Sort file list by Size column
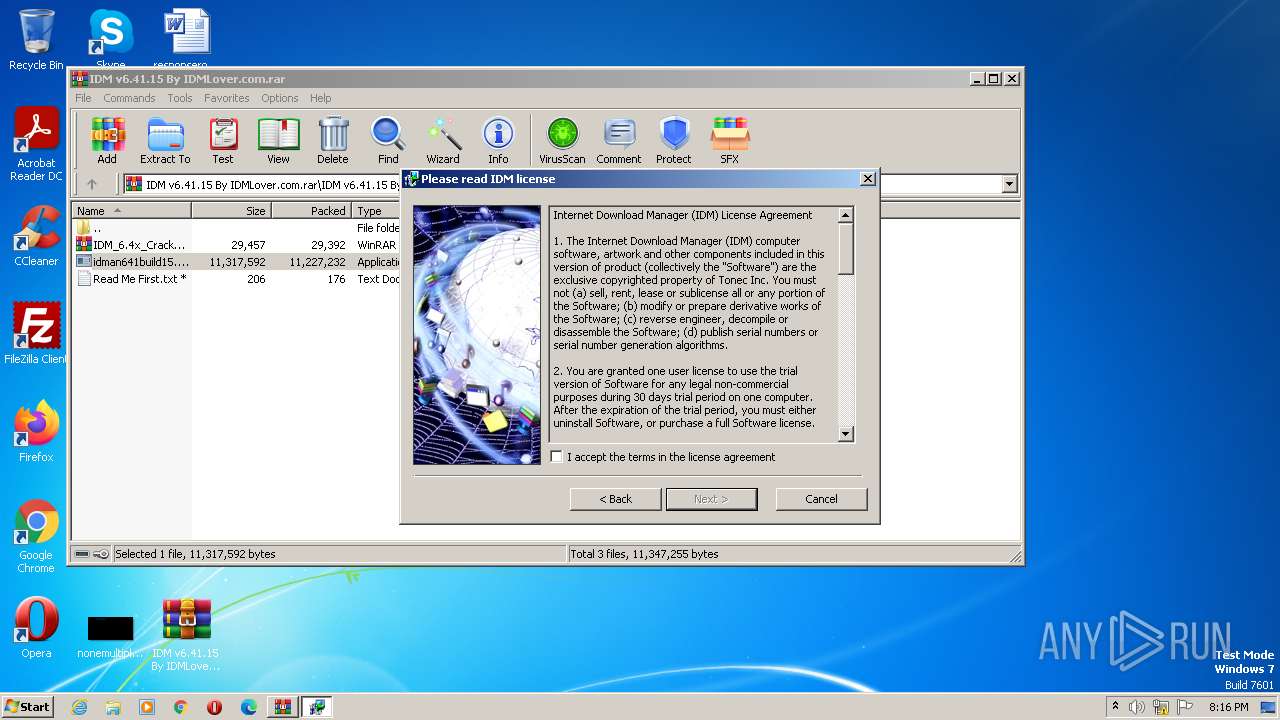 [x=231, y=211]
